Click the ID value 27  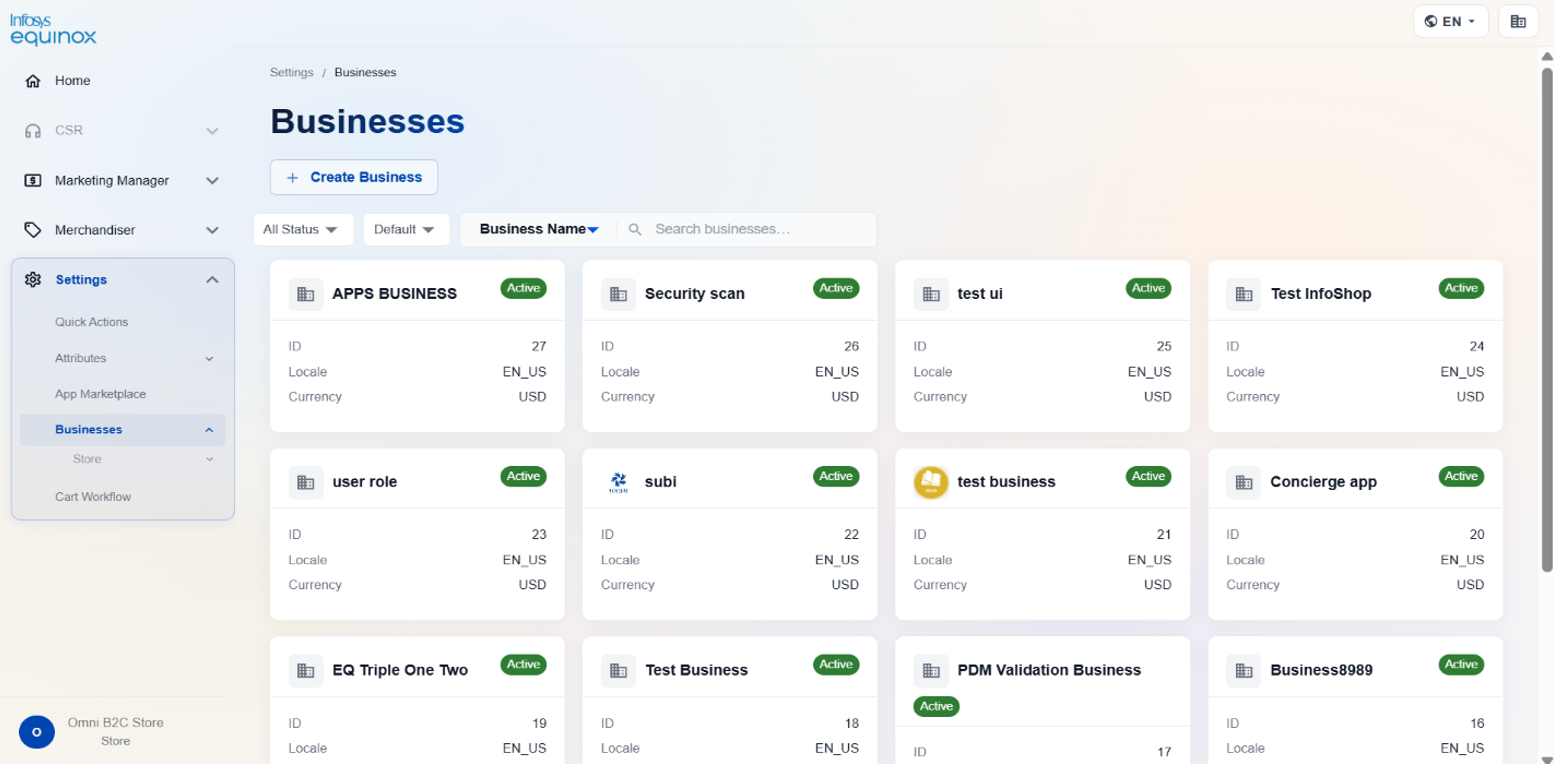coord(539,347)
